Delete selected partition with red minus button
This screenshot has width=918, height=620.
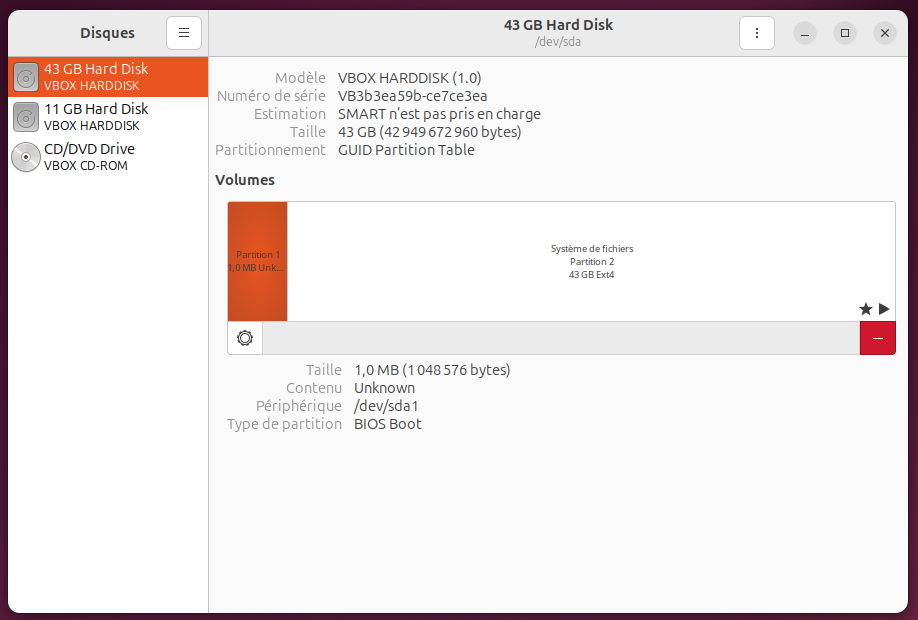click(x=877, y=338)
